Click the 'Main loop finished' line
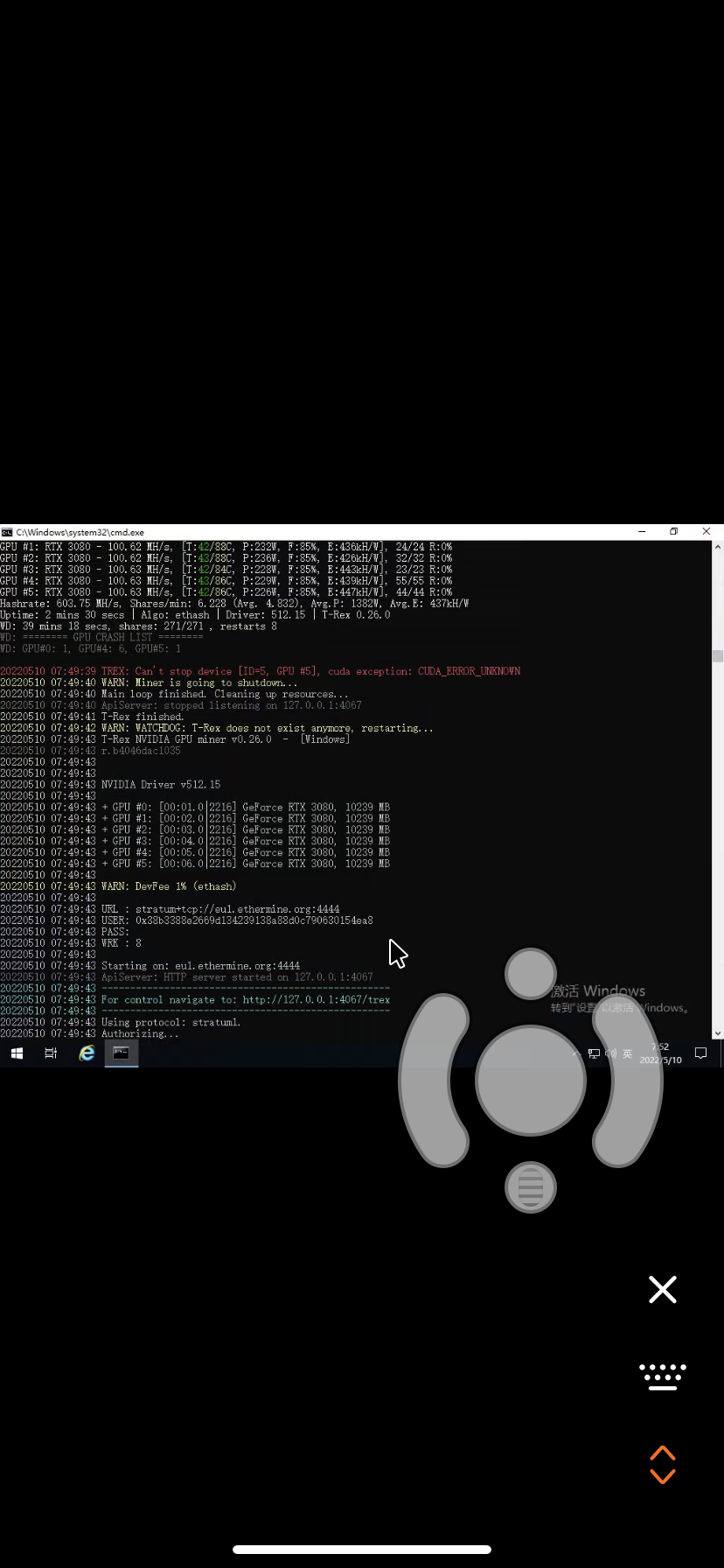Screen dimensions: 724x1568 [174, 694]
